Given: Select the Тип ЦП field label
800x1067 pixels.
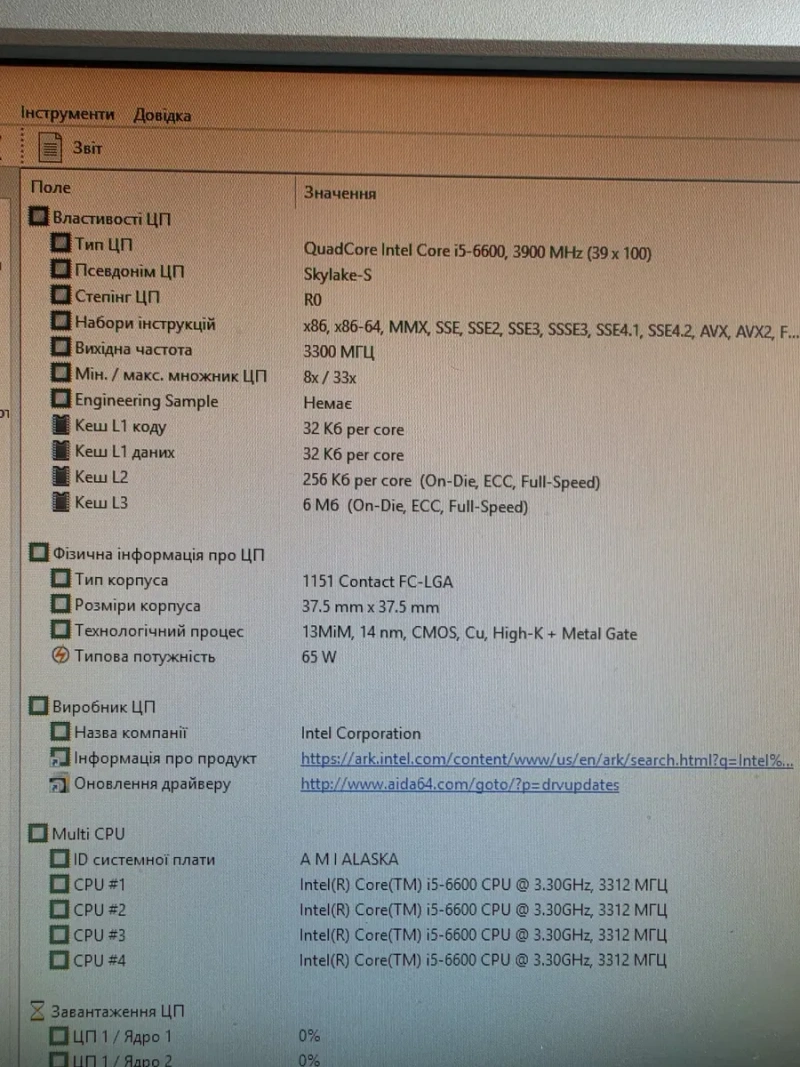Looking at the screenshot, I should [103, 244].
